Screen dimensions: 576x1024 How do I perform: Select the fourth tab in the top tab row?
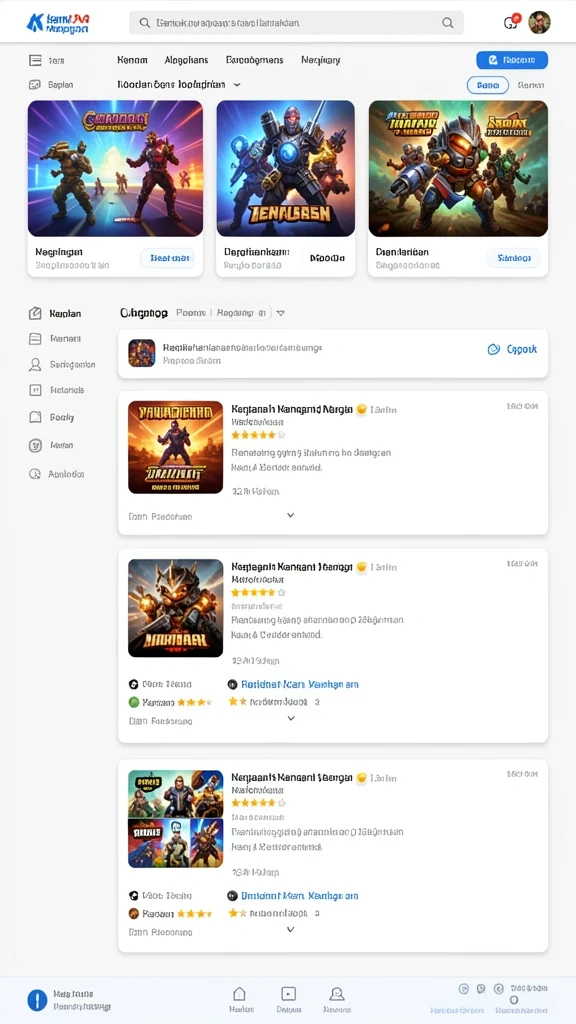tap(321, 60)
